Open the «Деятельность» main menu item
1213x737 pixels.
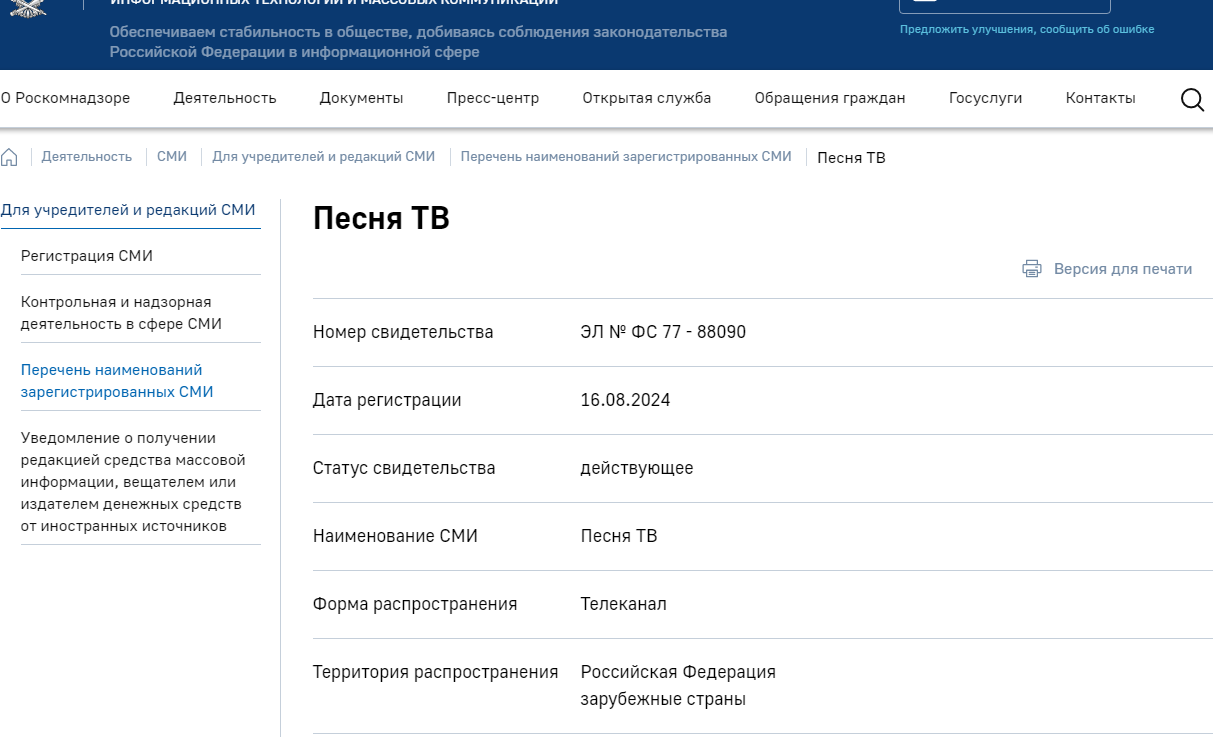(225, 98)
